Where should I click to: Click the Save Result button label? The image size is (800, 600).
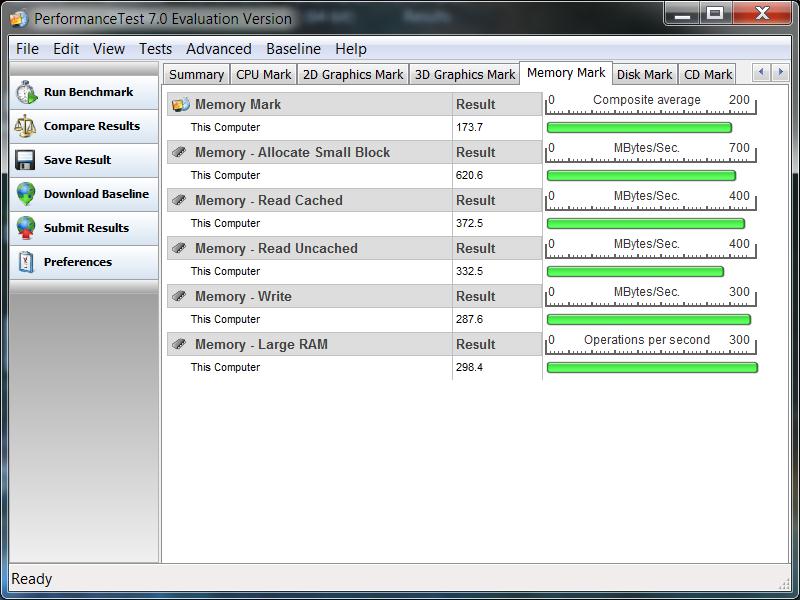(x=77, y=160)
